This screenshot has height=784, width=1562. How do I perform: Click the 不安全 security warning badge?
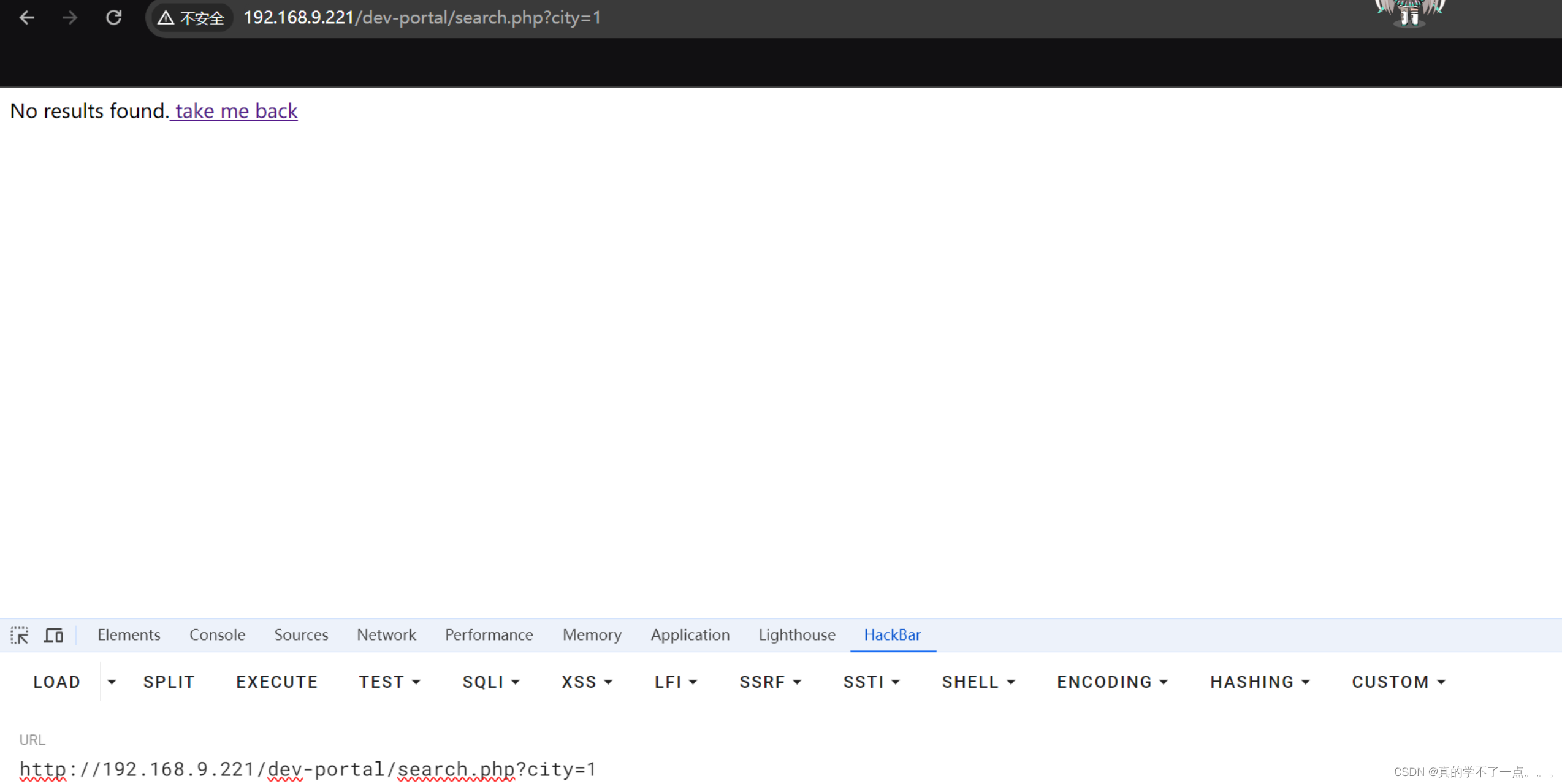[191, 18]
